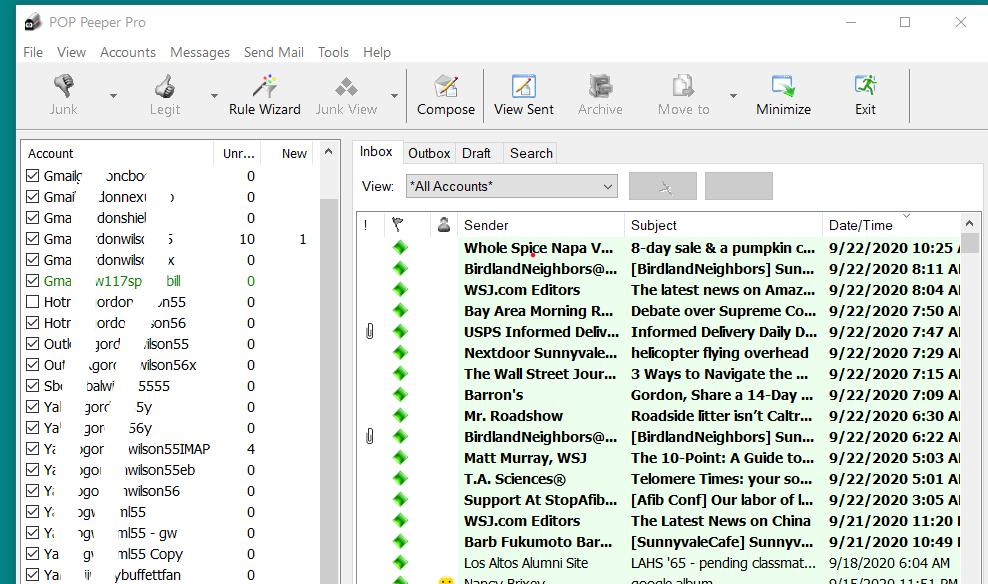Click the green diamond on Bay Area Morning row
This screenshot has width=988, height=584.
(400, 311)
